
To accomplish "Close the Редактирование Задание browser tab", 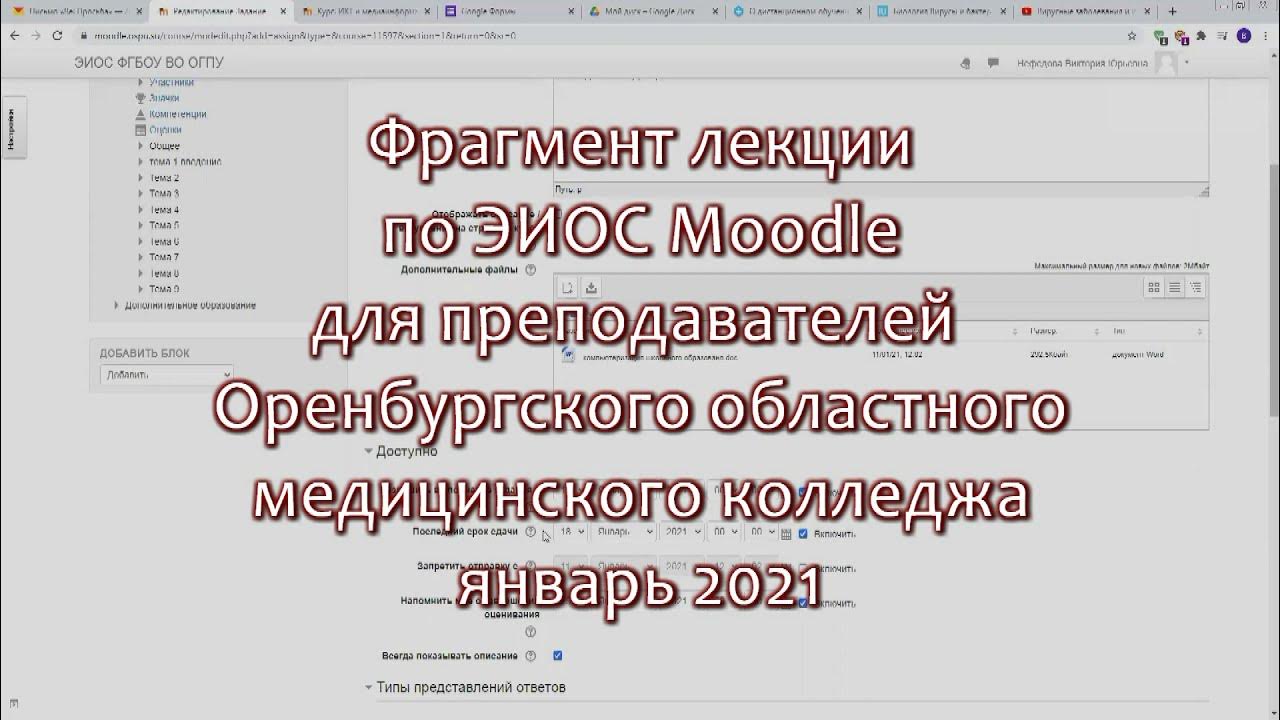I will point(283,11).
